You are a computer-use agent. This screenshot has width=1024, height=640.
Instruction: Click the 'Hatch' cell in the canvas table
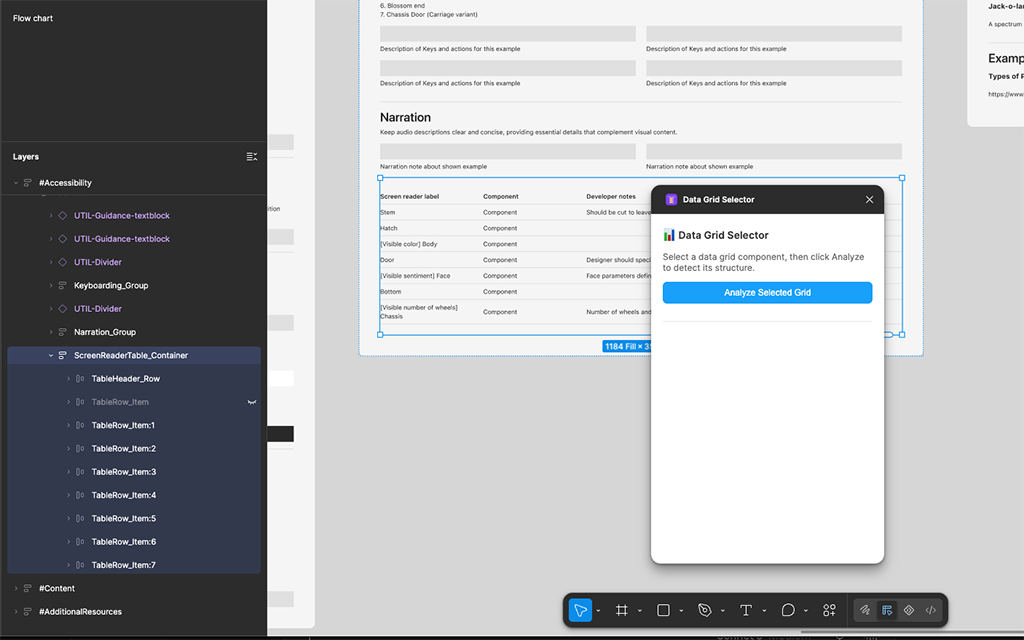pos(389,228)
